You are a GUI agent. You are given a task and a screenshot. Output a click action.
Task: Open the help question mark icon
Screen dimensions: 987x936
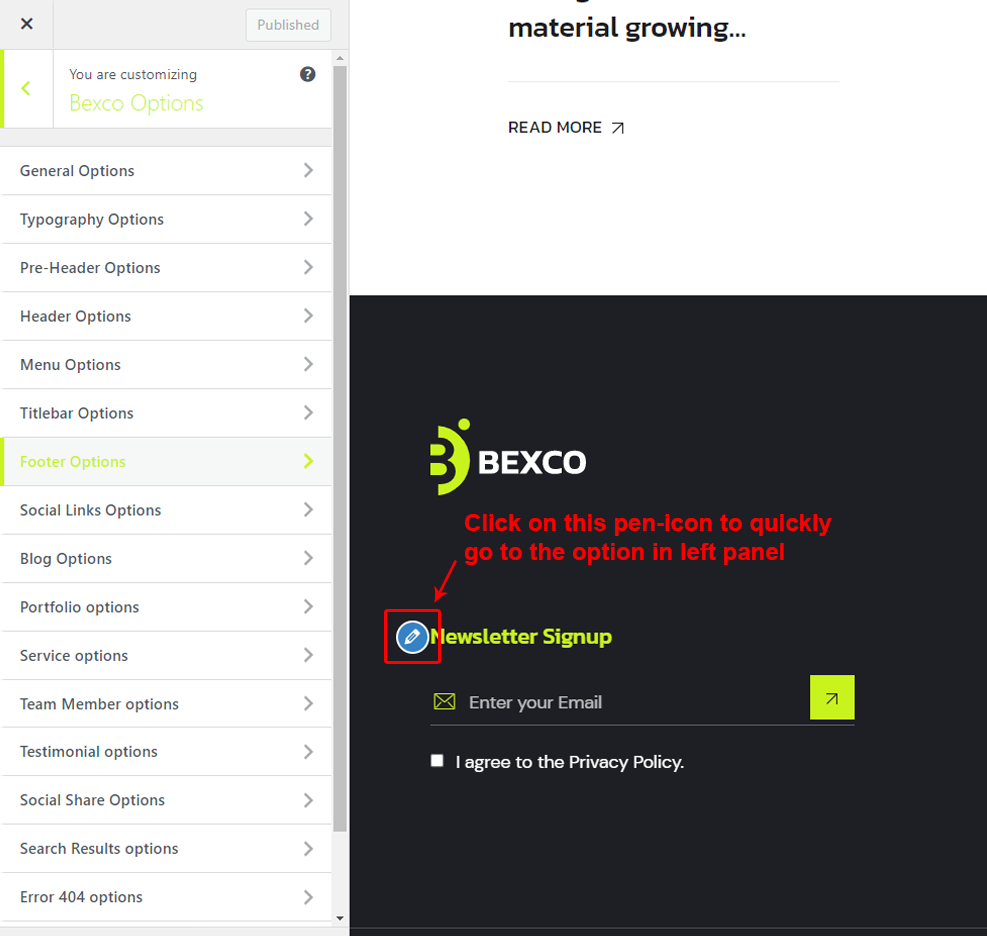308,74
